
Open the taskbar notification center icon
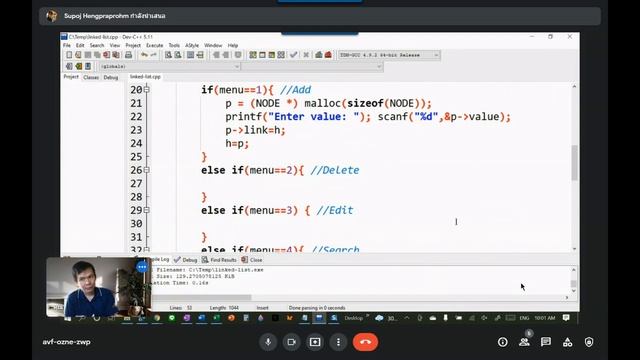point(566,318)
